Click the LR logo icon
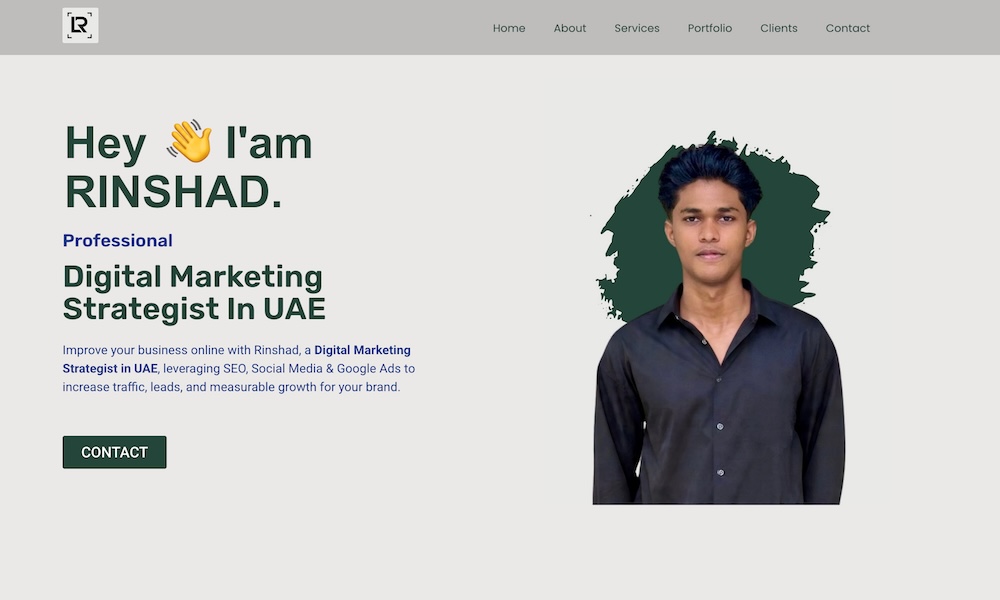This screenshot has height=600, width=1000. [x=80, y=26]
